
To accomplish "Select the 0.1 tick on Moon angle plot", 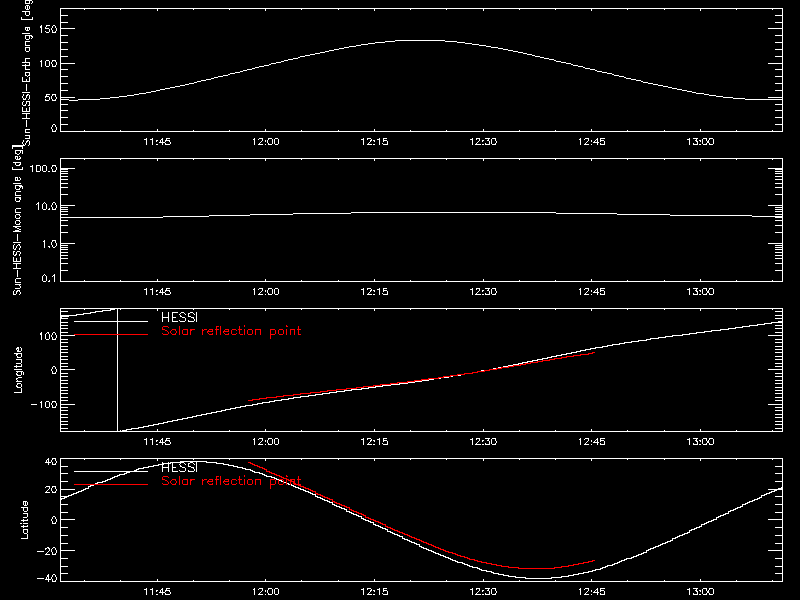I will pyautogui.click(x=49, y=278).
